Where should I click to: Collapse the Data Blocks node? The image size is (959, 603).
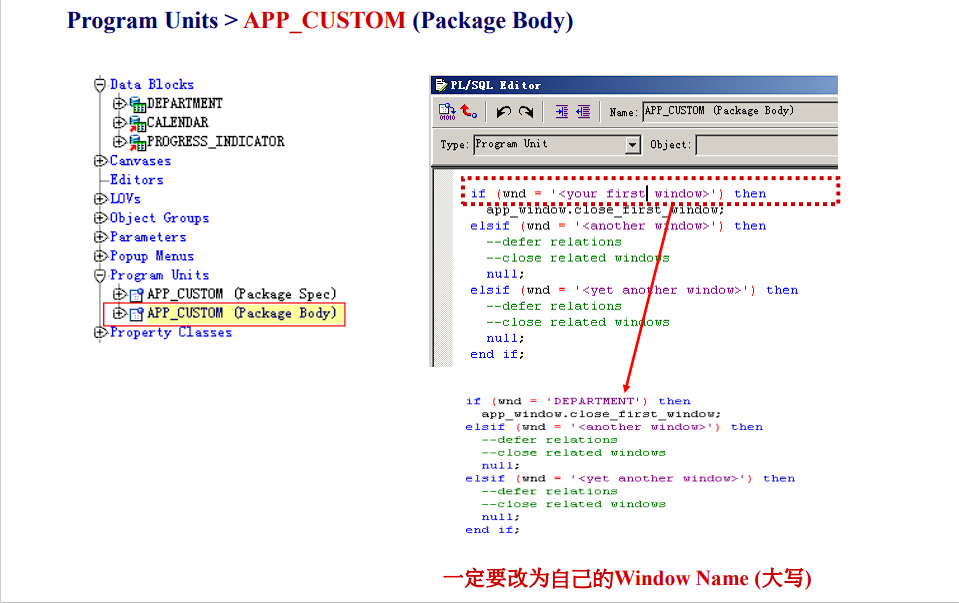100,84
